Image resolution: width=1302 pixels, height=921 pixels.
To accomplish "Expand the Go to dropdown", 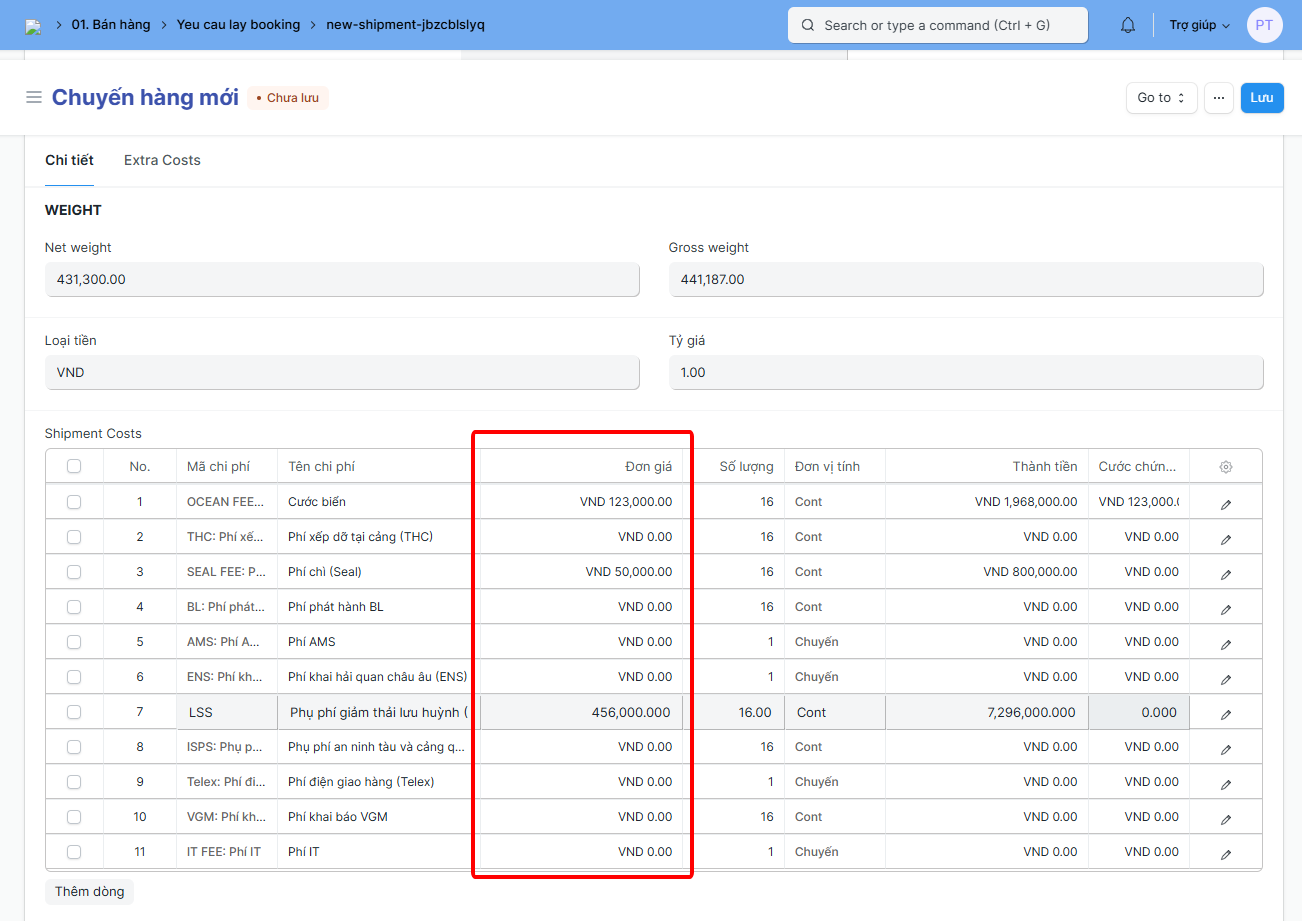I will click(1161, 98).
